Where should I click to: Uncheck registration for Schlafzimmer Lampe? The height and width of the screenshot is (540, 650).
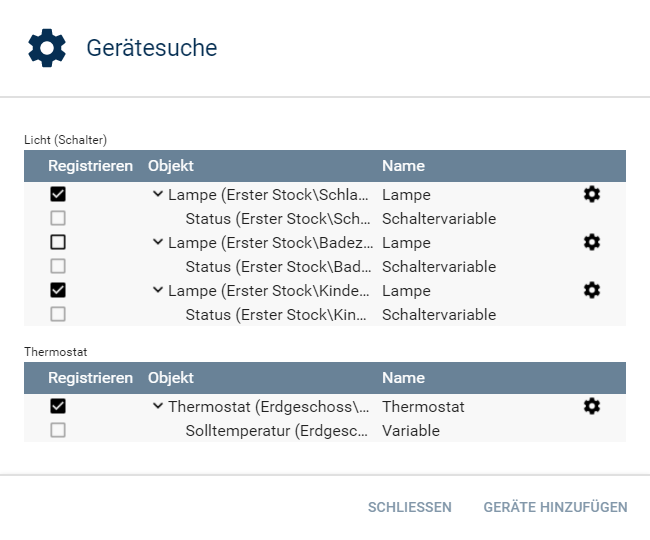click(58, 194)
